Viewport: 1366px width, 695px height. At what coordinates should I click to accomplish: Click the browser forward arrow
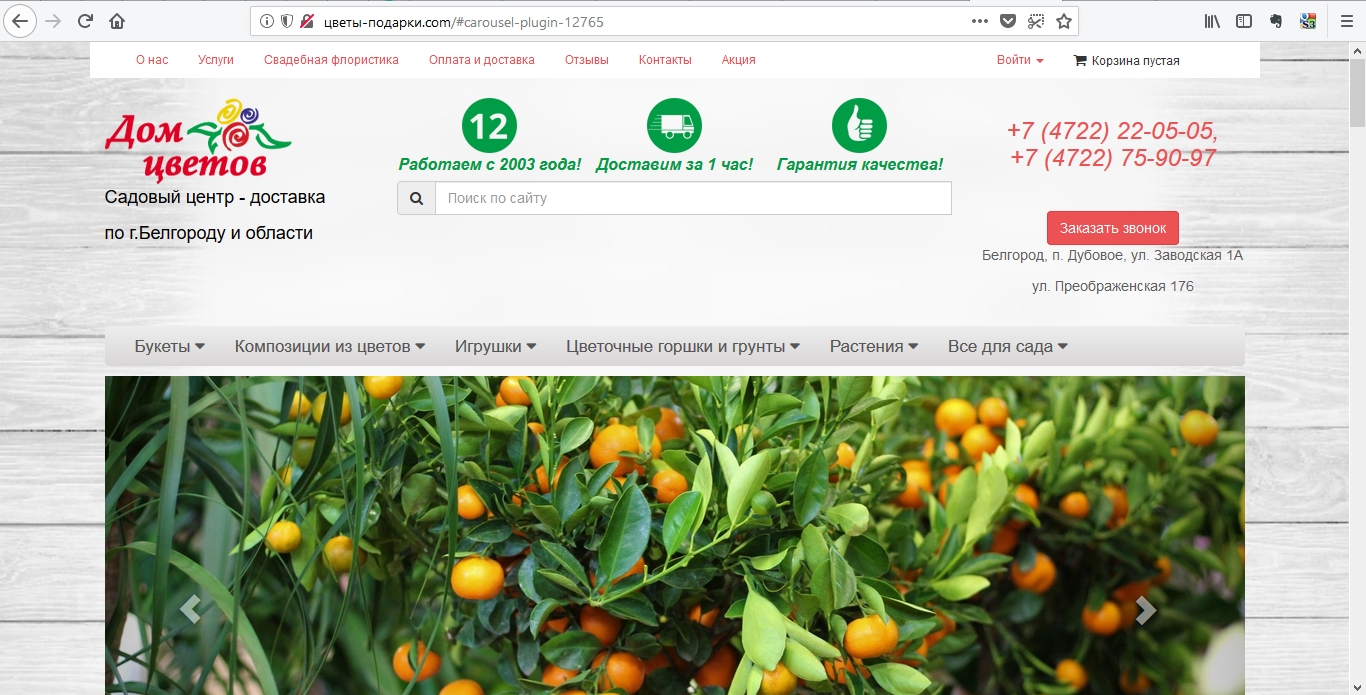coord(53,21)
